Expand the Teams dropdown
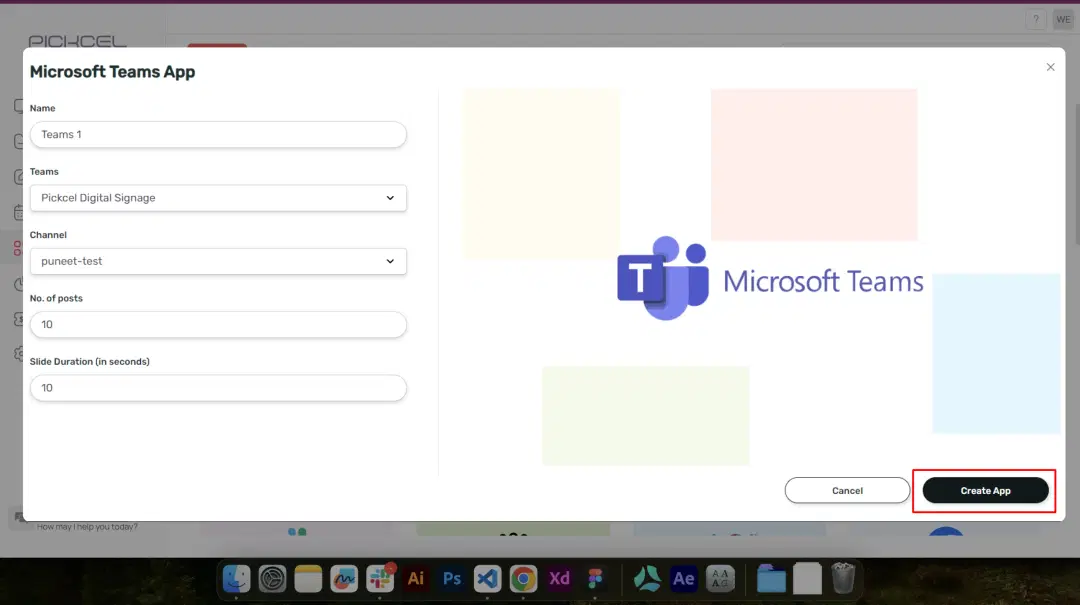 click(x=218, y=198)
